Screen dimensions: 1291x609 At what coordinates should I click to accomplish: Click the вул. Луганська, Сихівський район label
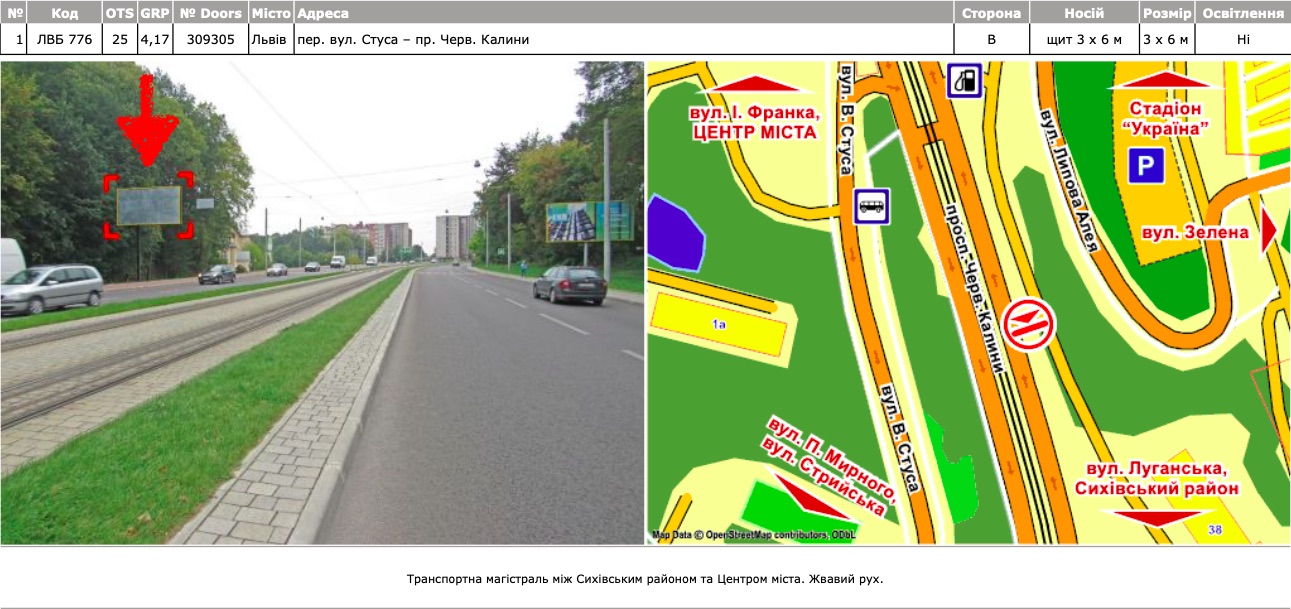[x=1156, y=478]
